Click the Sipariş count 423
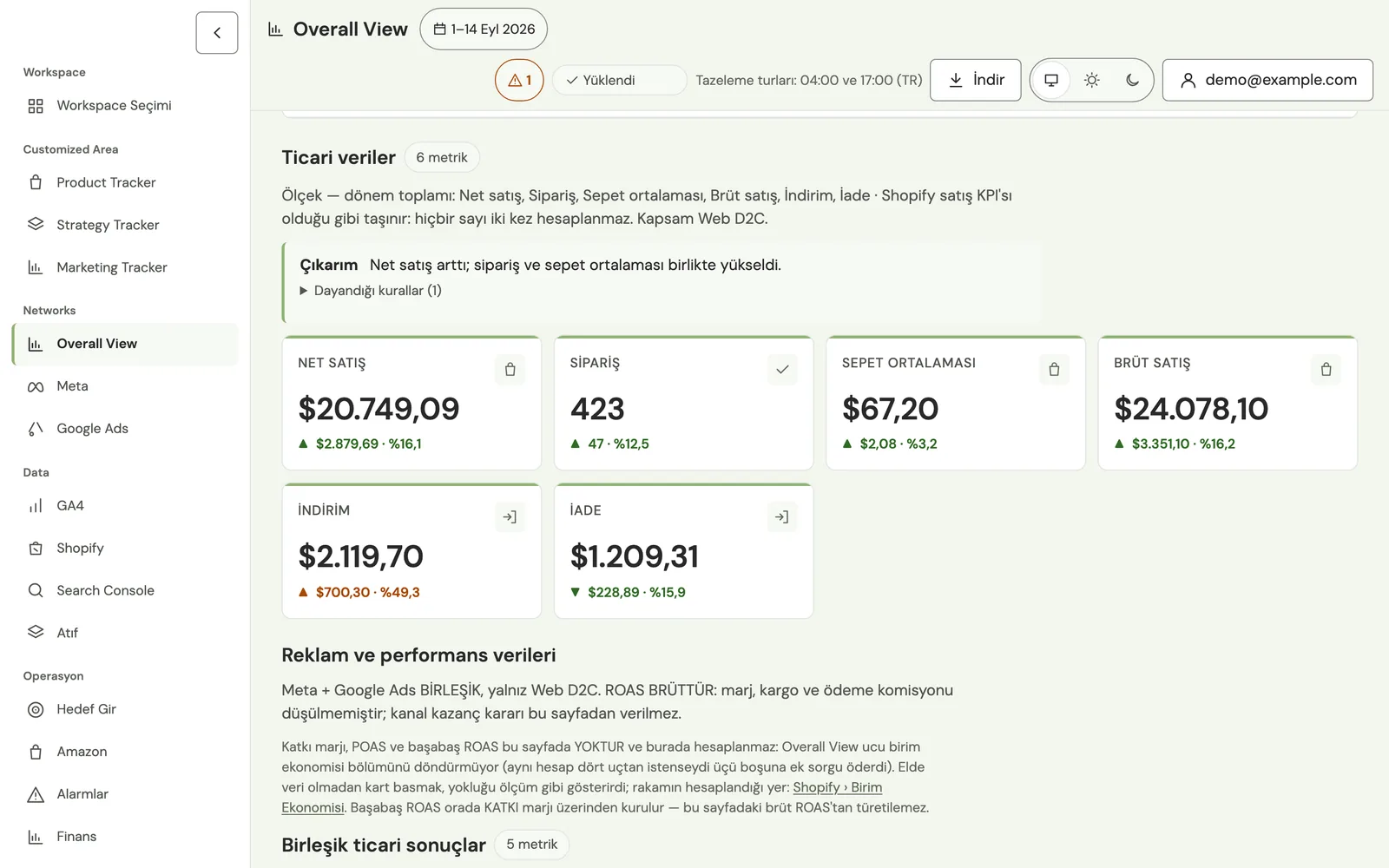1389x868 pixels. pos(597,409)
